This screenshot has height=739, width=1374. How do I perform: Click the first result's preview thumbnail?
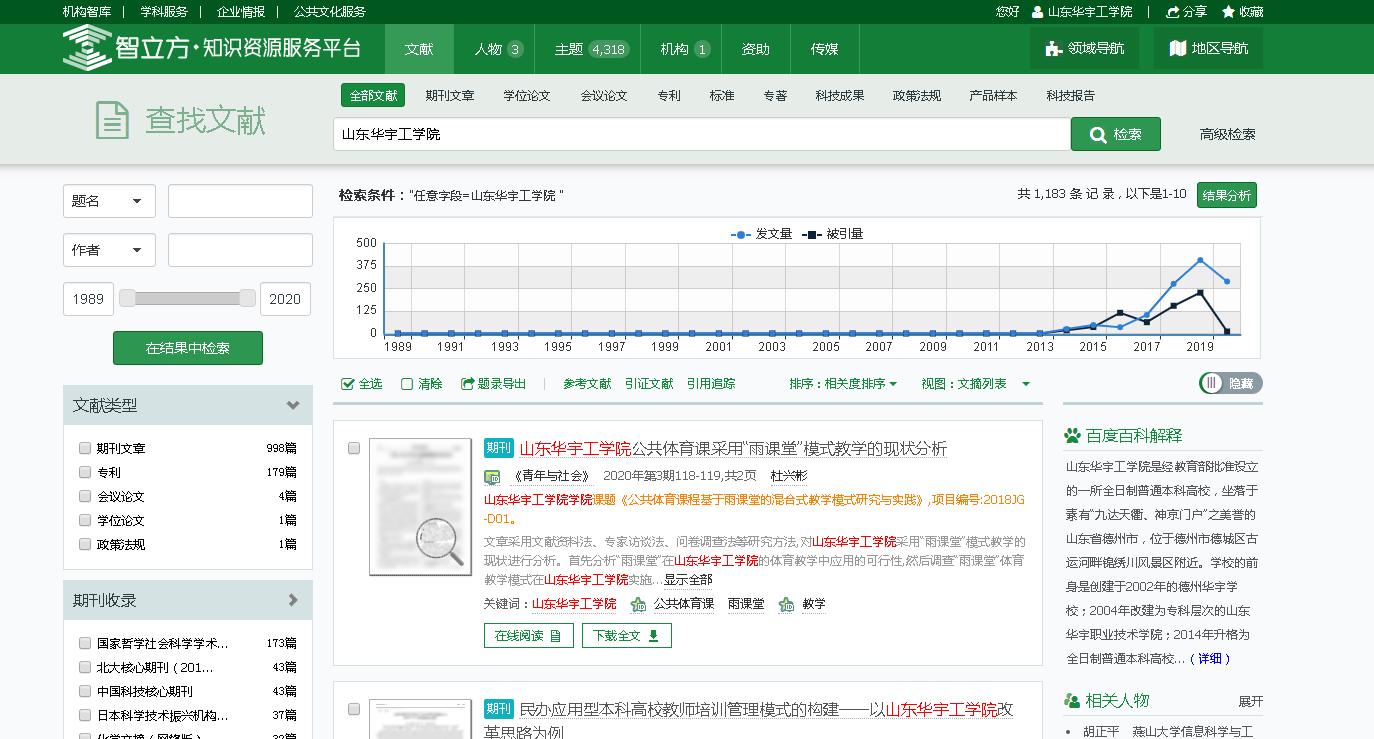click(420, 507)
